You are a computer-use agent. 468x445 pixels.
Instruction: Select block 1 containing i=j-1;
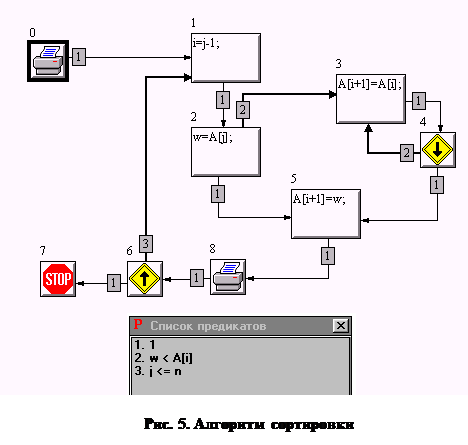(226, 58)
